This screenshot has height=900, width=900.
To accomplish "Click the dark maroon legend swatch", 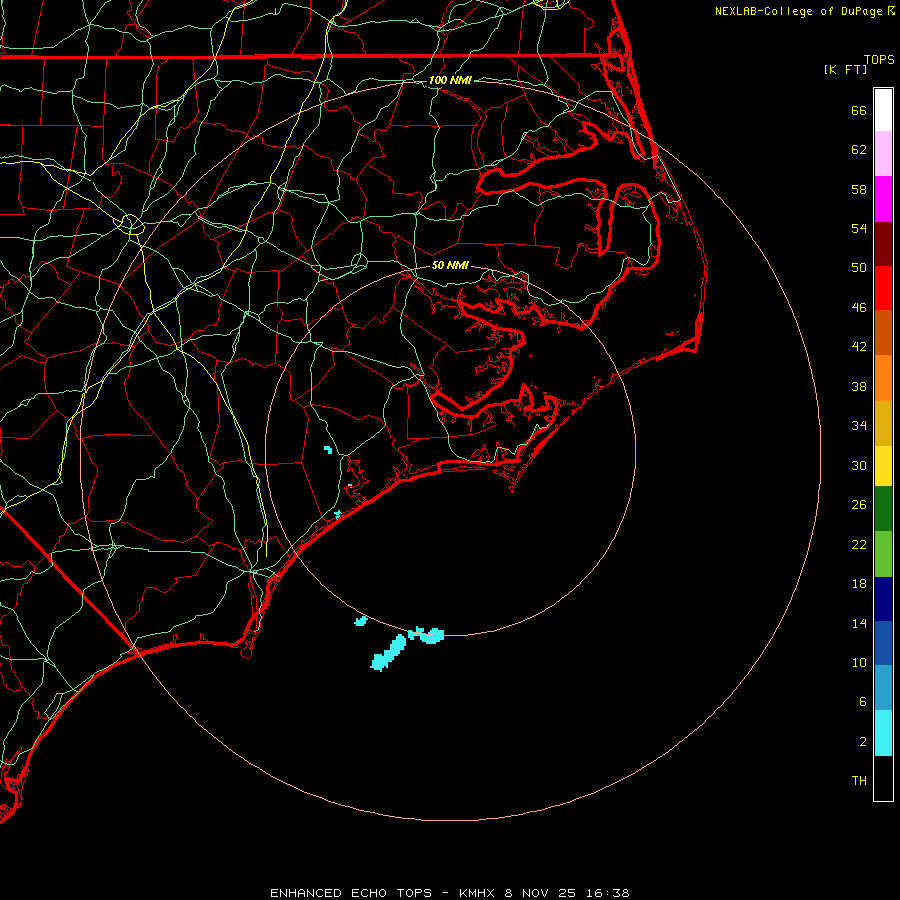I will pyautogui.click(x=883, y=243).
